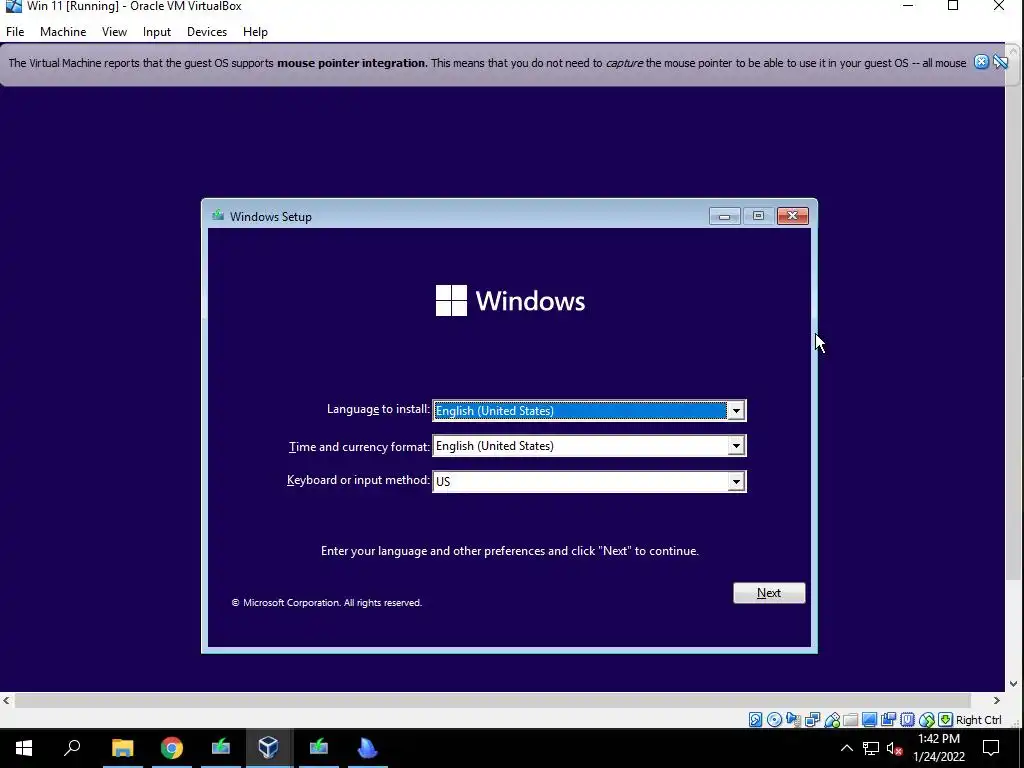Open the Devices menu
This screenshot has height=768, width=1024.
[x=207, y=31]
